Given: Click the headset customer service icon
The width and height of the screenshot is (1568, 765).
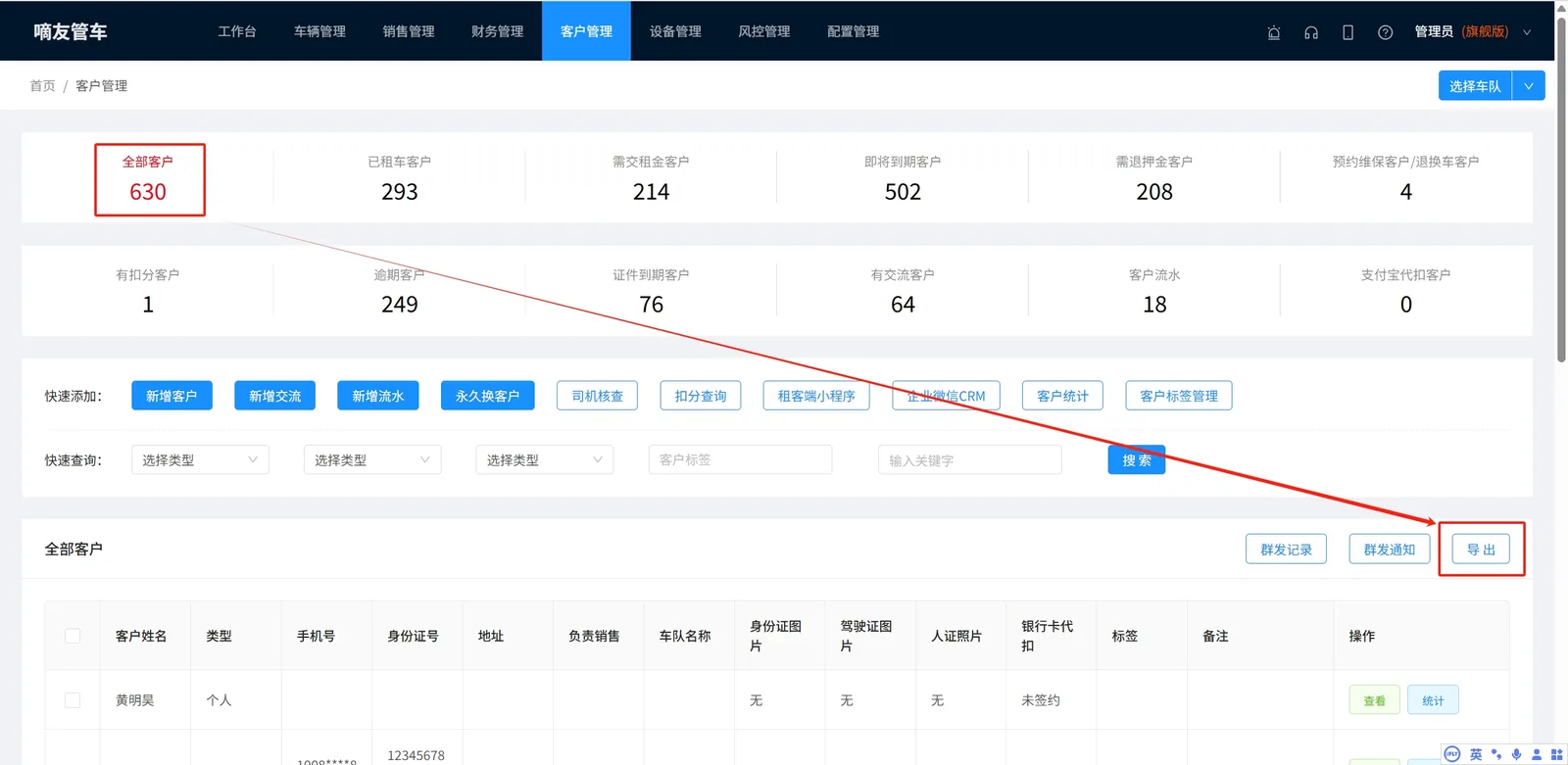Looking at the screenshot, I should (x=1311, y=32).
